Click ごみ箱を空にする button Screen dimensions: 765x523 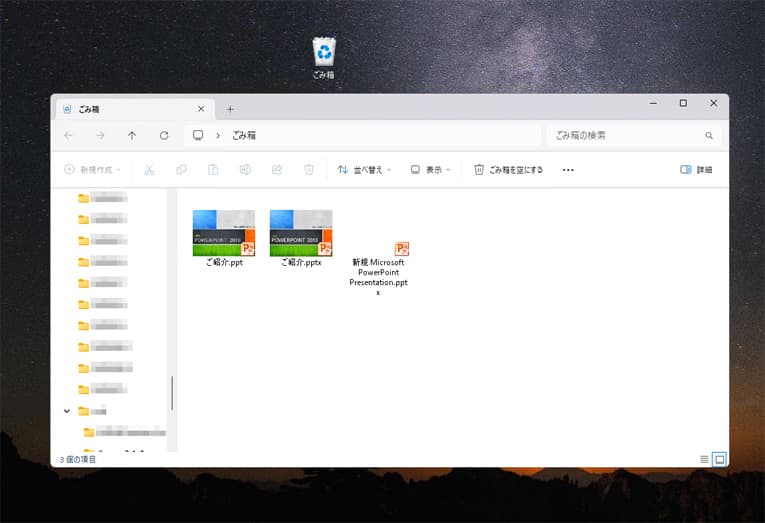[509, 170]
